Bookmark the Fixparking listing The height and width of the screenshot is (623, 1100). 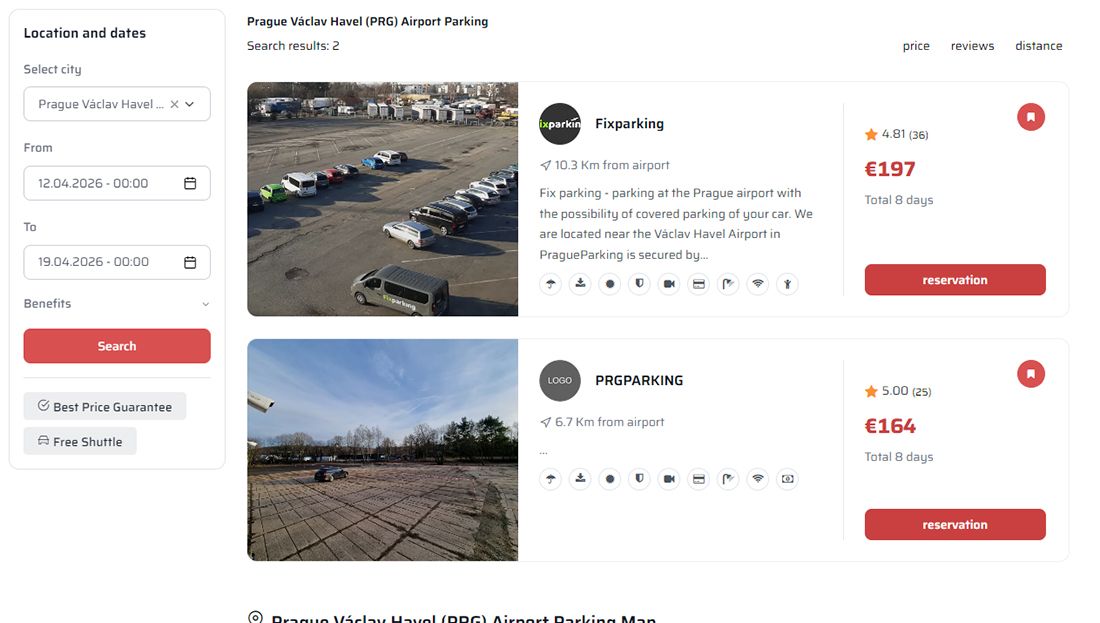pos(1031,118)
